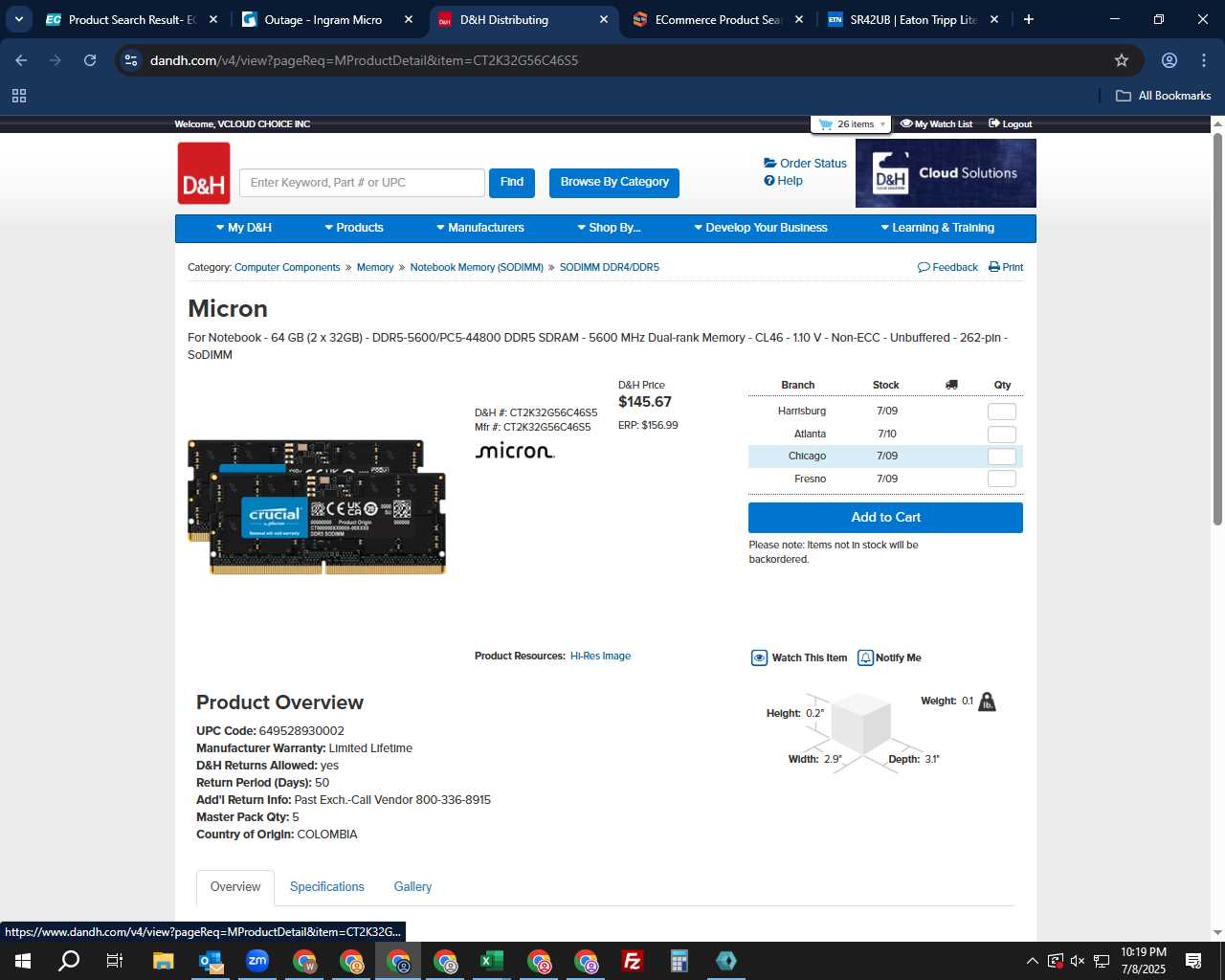Select the Overview tab
This screenshot has width=1225, height=980.
coord(235,887)
